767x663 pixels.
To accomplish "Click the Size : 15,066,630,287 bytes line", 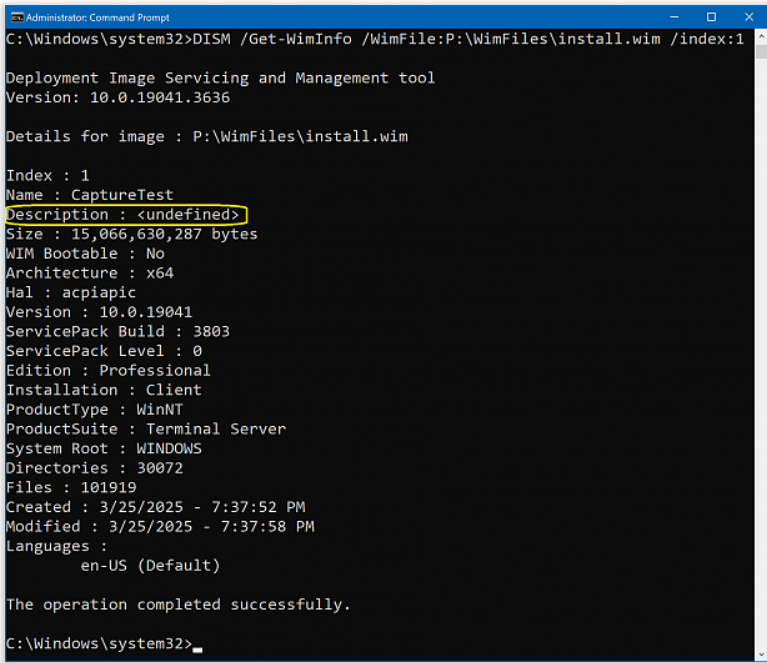I will (x=131, y=234).
